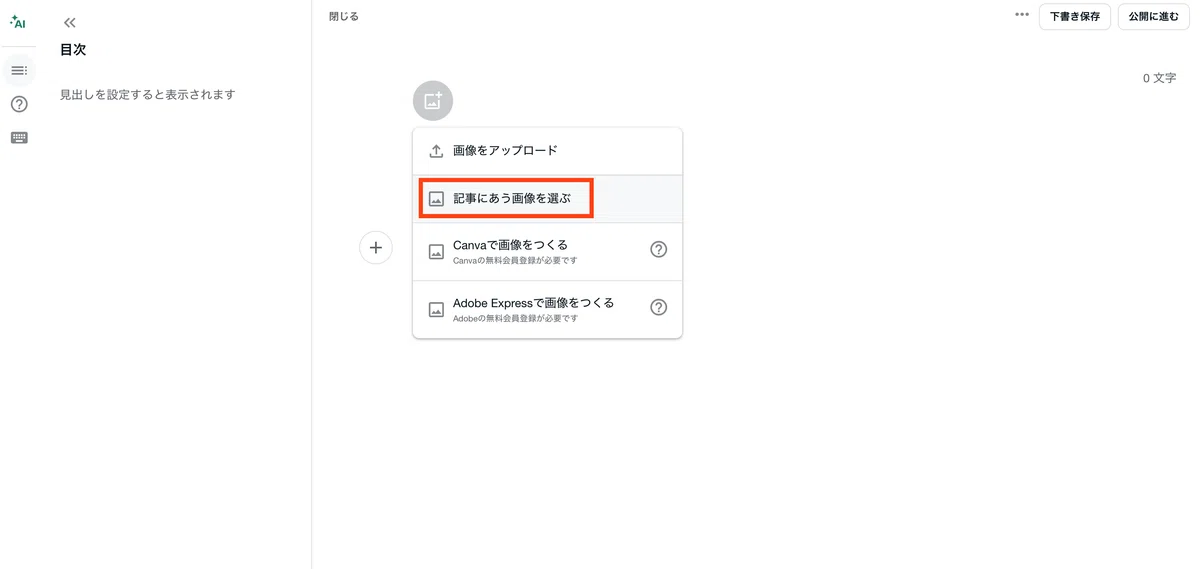This screenshot has width=1200, height=569.
Task: Open the AI assistant icon
Action: pyautogui.click(x=18, y=22)
